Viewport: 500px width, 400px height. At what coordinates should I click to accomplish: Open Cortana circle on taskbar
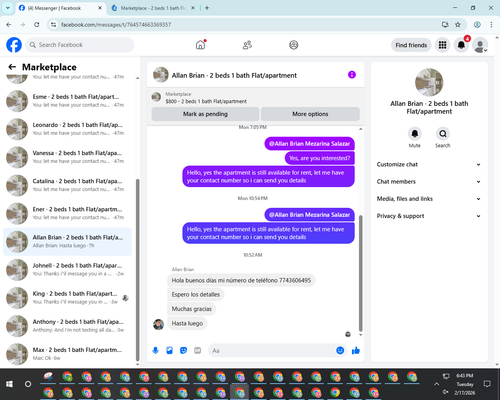[28, 384]
